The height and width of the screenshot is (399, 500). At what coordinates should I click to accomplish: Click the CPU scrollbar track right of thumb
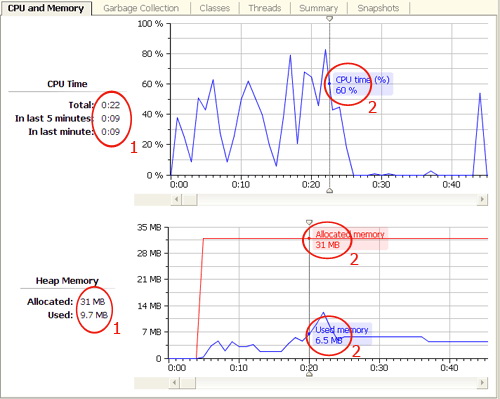[x=337, y=200]
